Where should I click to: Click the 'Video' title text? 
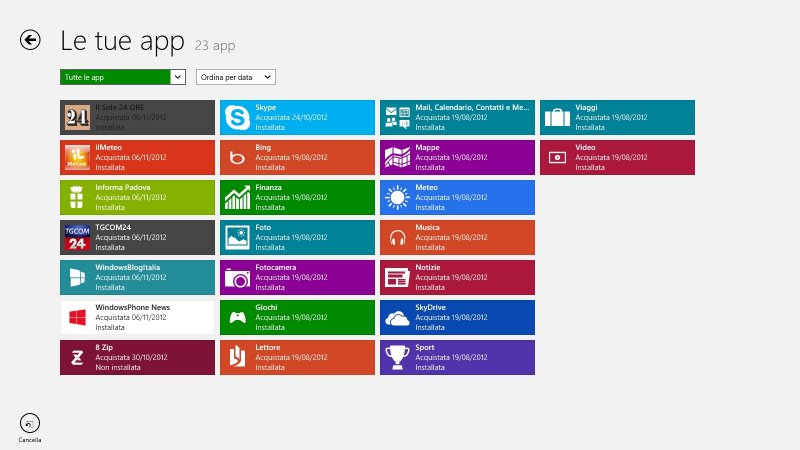[x=585, y=147]
